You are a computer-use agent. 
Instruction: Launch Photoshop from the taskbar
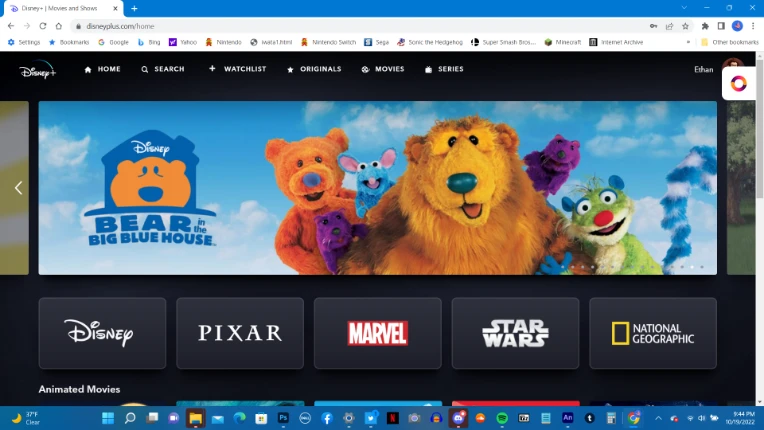[283, 418]
